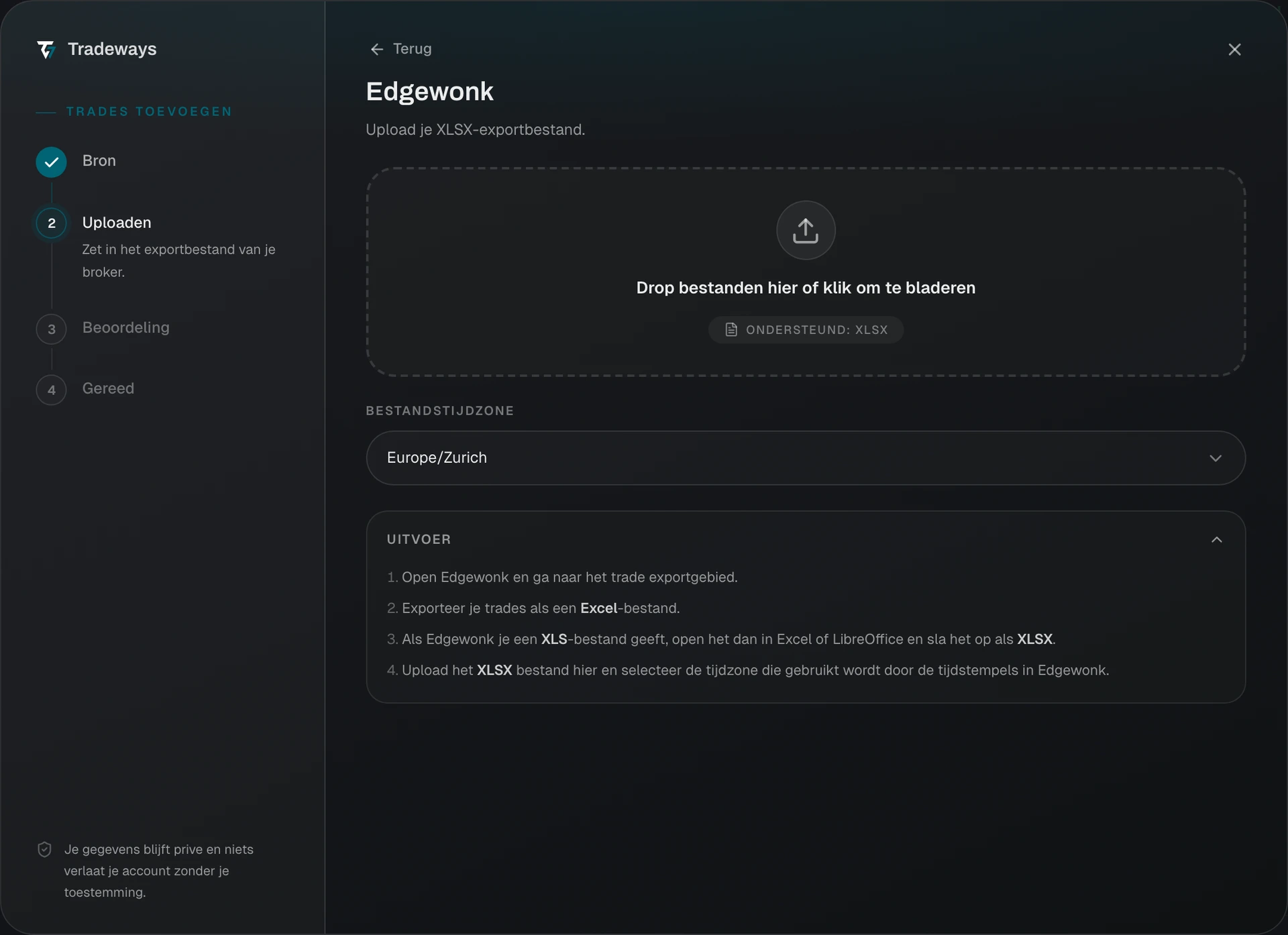Select the Beoordeling step label

pos(126,327)
